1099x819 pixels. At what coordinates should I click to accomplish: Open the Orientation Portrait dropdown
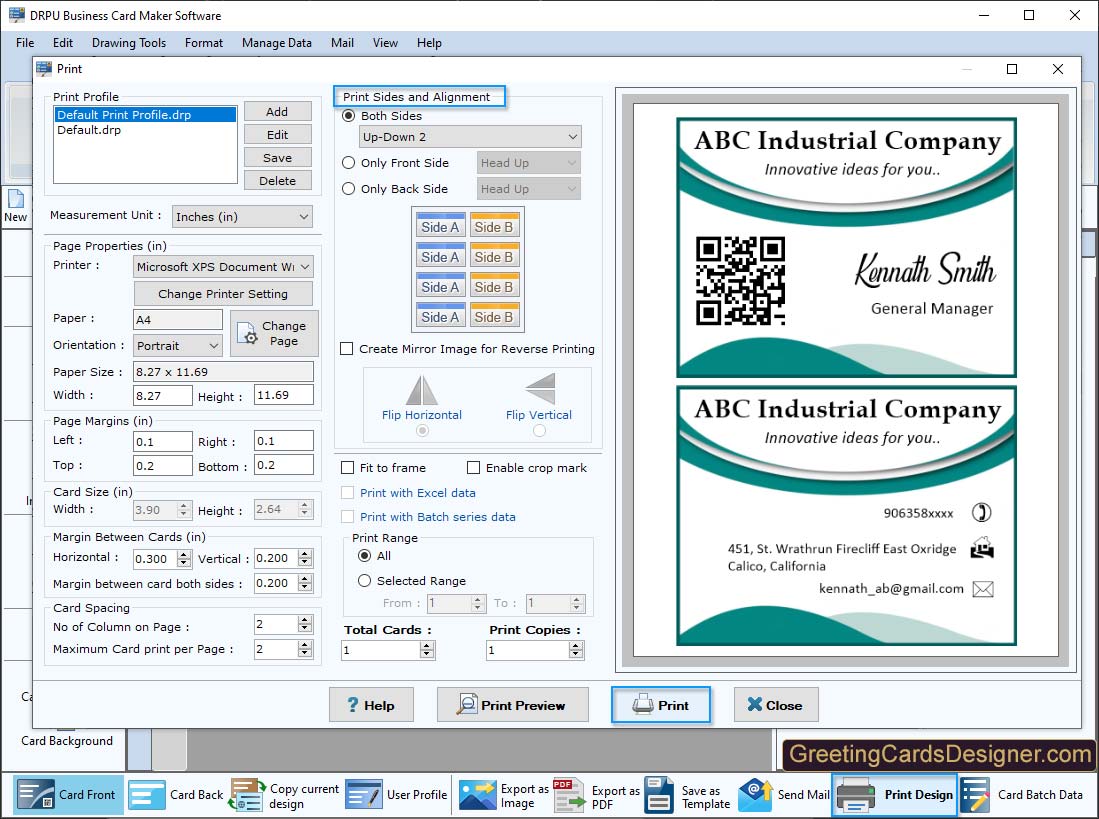click(178, 345)
